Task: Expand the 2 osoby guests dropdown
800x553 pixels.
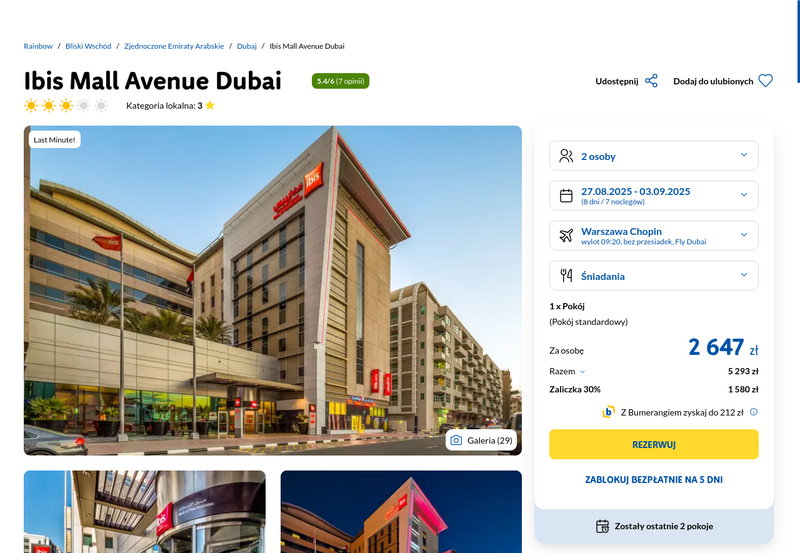Action: pyautogui.click(x=654, y=156)
